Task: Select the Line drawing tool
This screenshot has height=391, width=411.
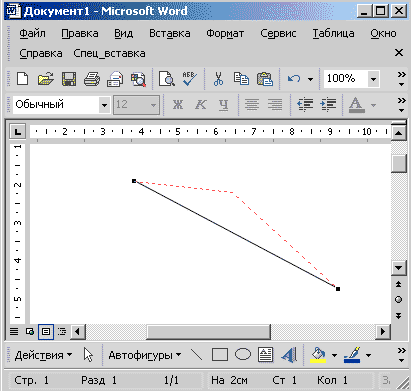Action: click(x=196, y=355)
